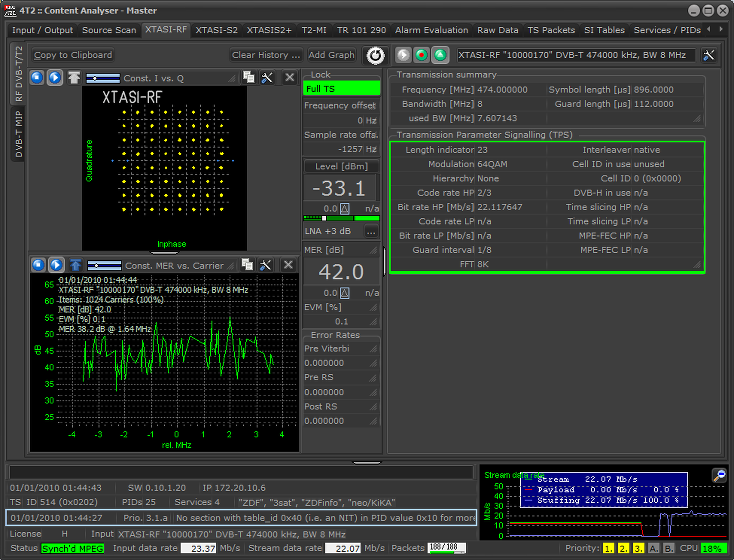This screenshot has width=734, height=560.
Task: Open the Raw Data tab
Action: click(x=498, y=30)
